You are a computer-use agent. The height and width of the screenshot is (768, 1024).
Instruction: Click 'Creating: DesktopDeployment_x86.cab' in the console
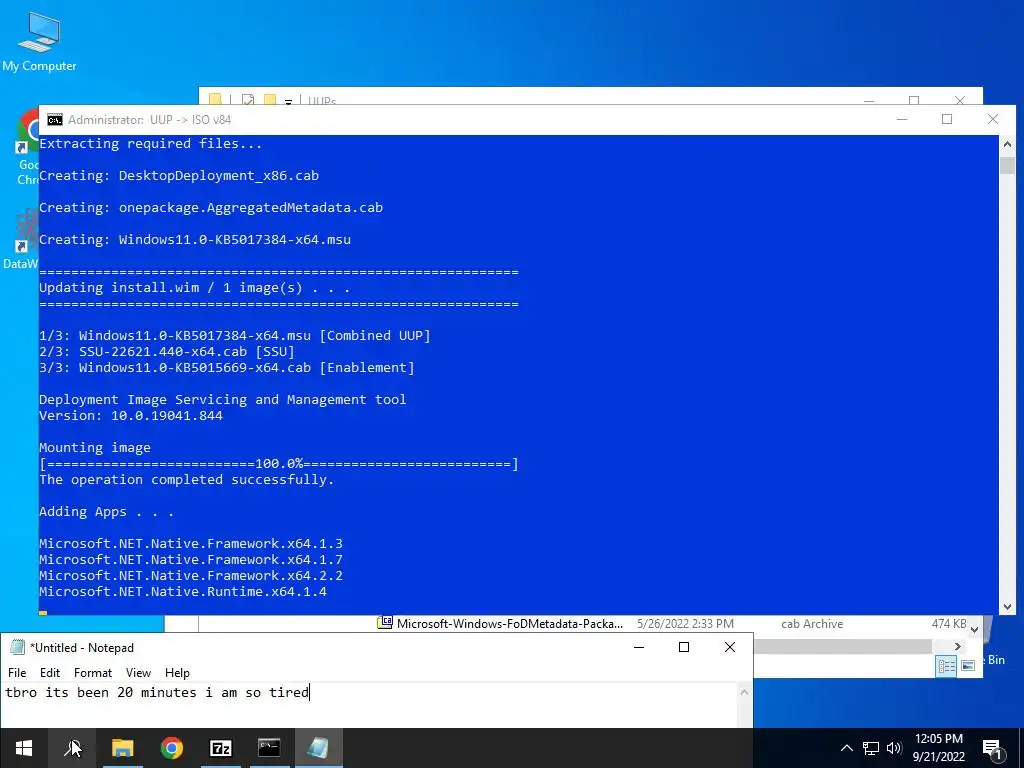[x=179, y=175]
